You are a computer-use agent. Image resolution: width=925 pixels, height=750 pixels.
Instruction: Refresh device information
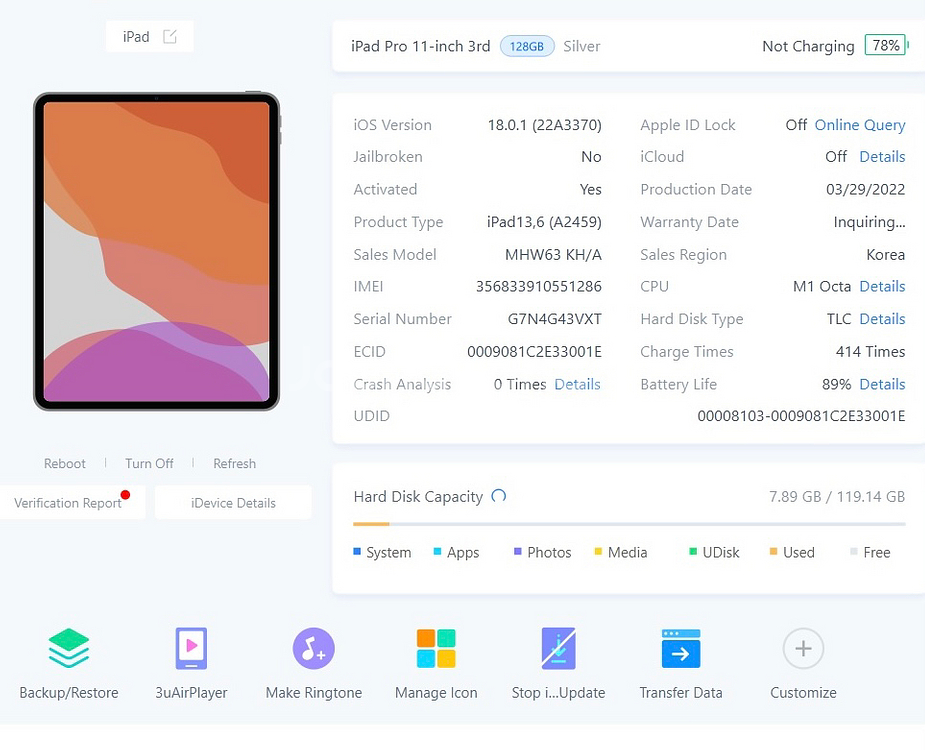[x=234, y=463]
